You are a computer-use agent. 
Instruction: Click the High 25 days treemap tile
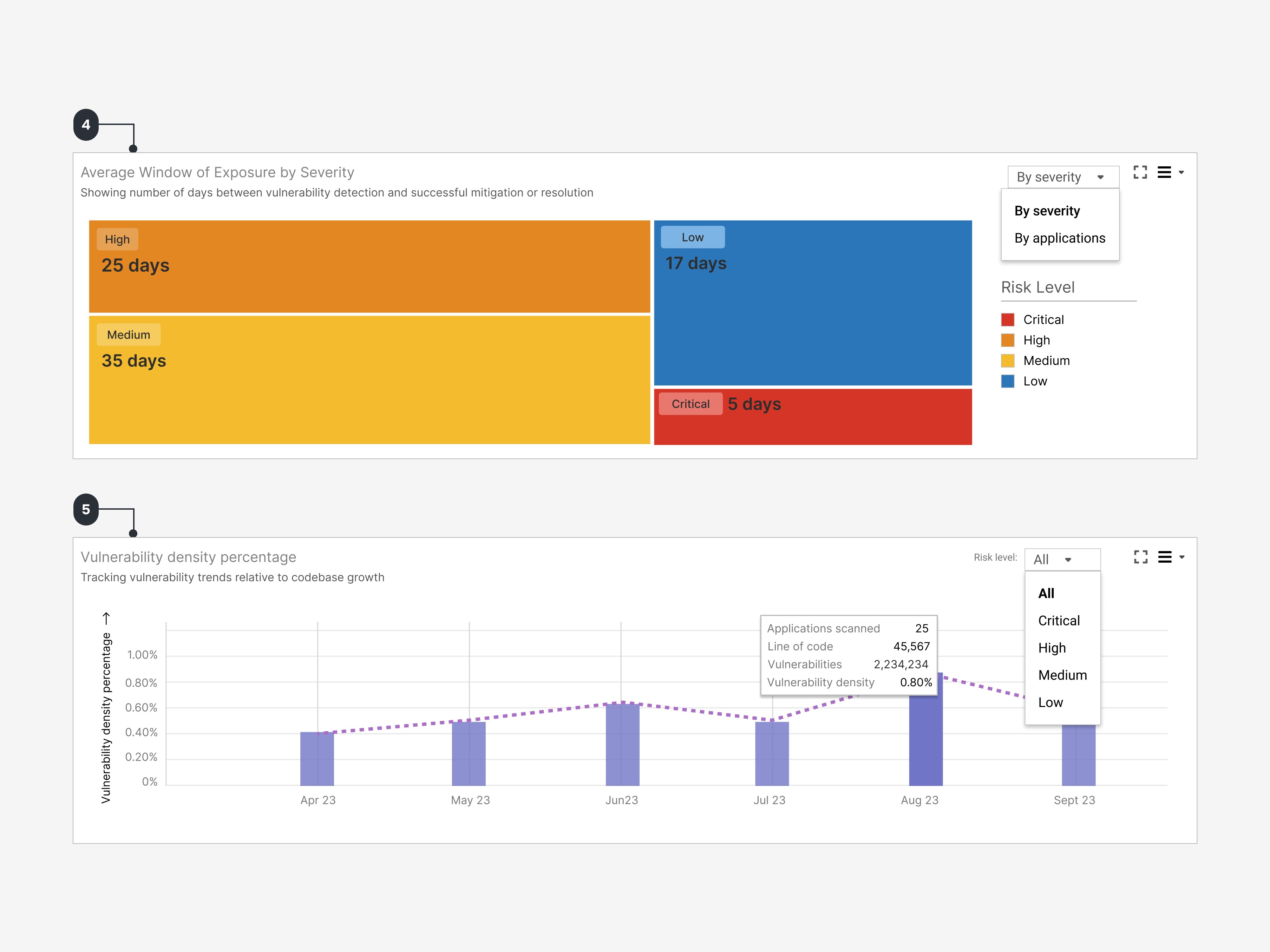369,266
